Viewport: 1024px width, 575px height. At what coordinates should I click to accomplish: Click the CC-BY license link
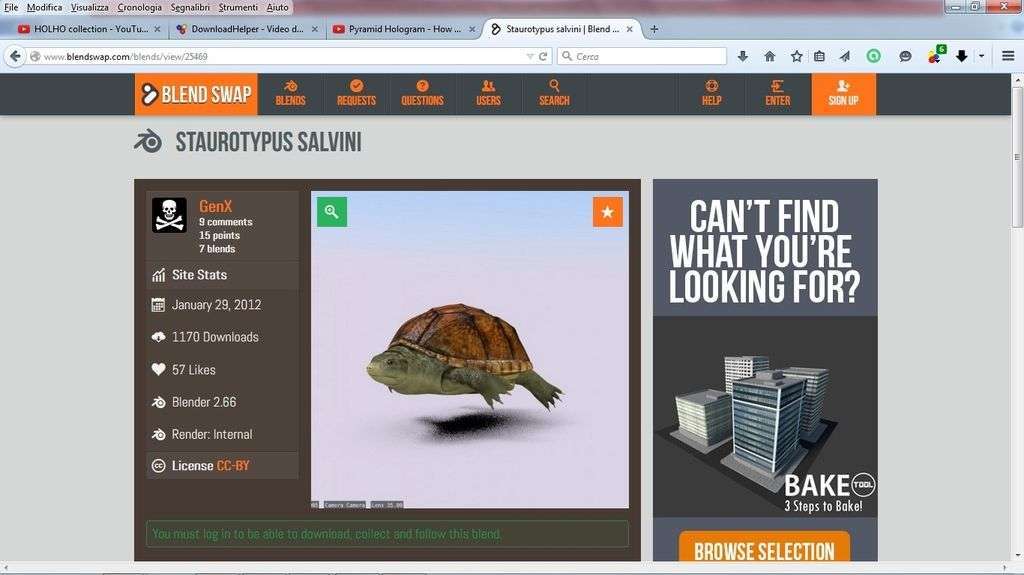(x=233, y=466)
